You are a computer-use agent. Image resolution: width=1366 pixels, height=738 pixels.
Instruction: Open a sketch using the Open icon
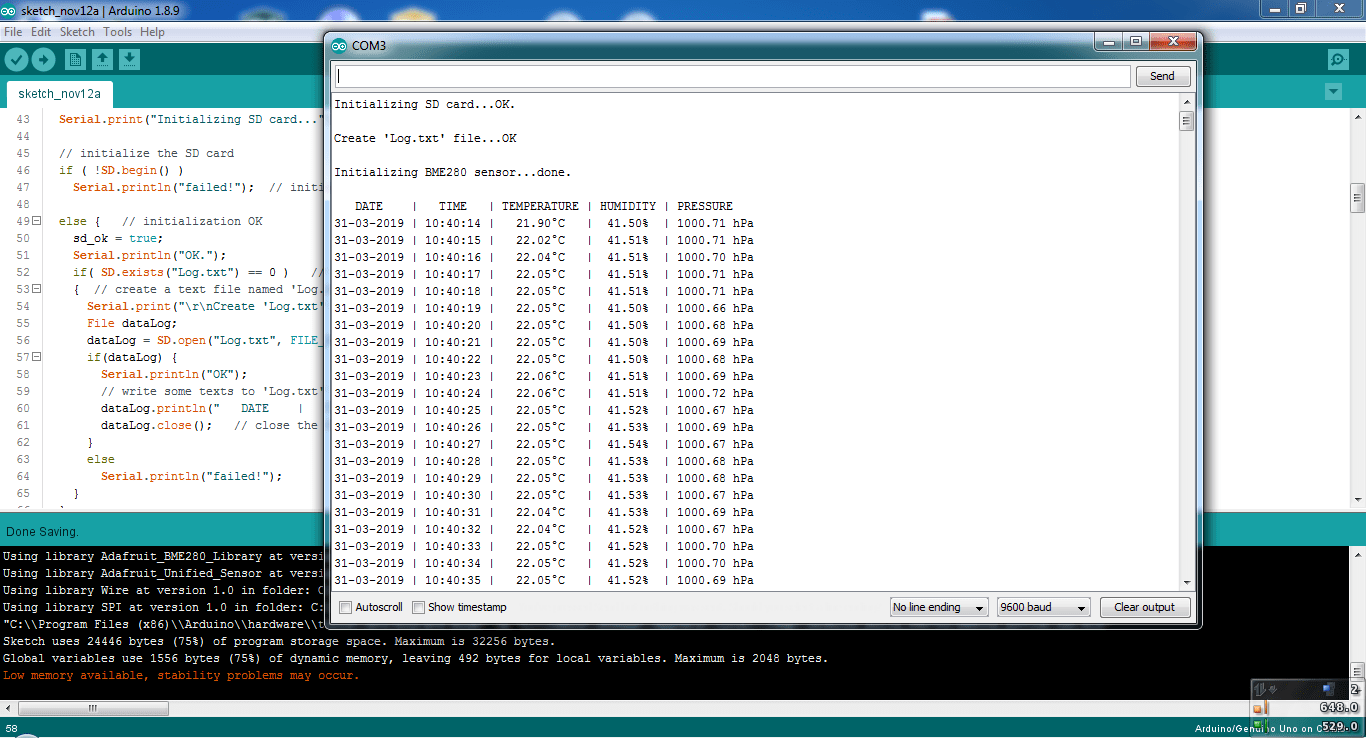coord(102,59)
